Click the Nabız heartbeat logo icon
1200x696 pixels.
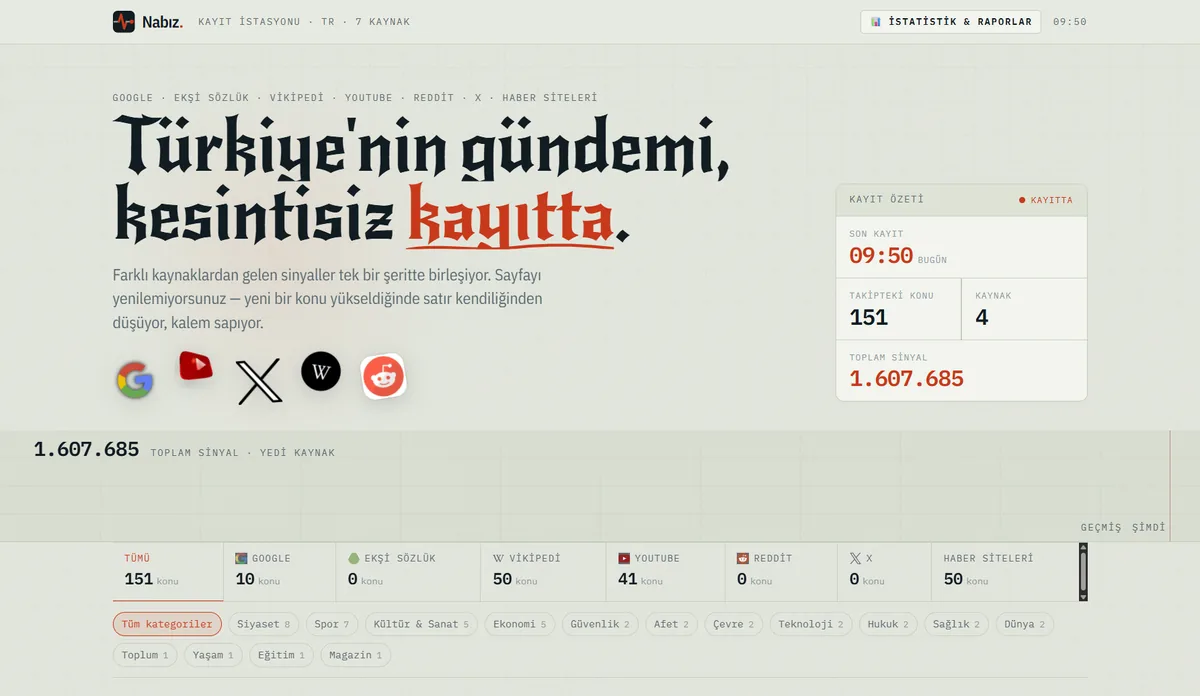[x=124, y=22]
